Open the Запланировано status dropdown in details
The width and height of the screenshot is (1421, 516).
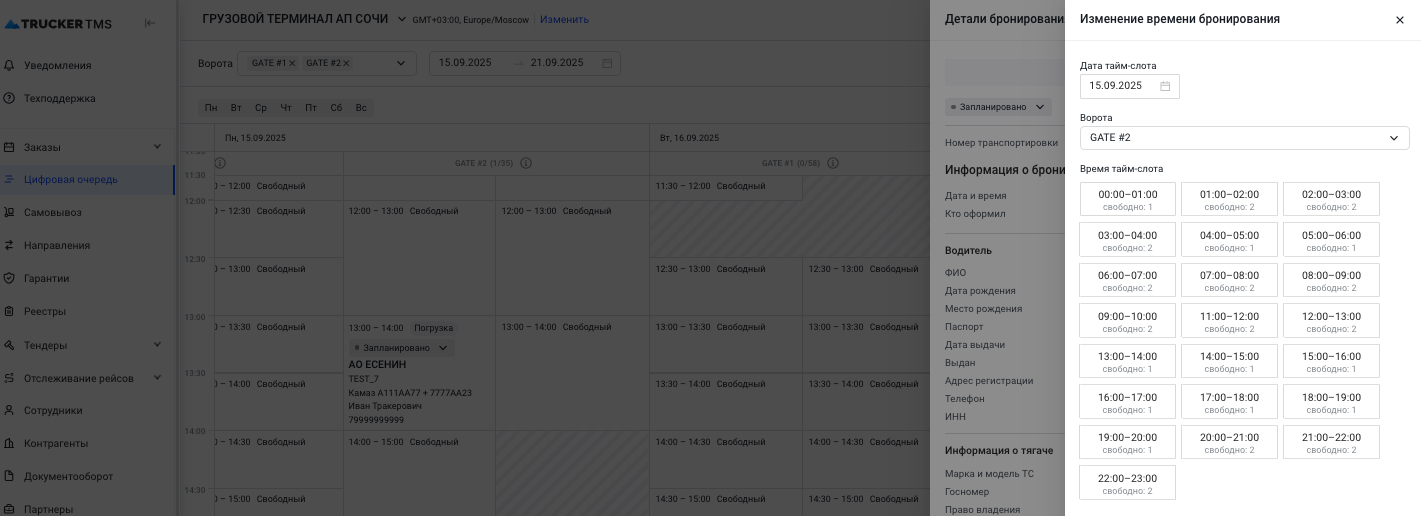click(997, 107)
